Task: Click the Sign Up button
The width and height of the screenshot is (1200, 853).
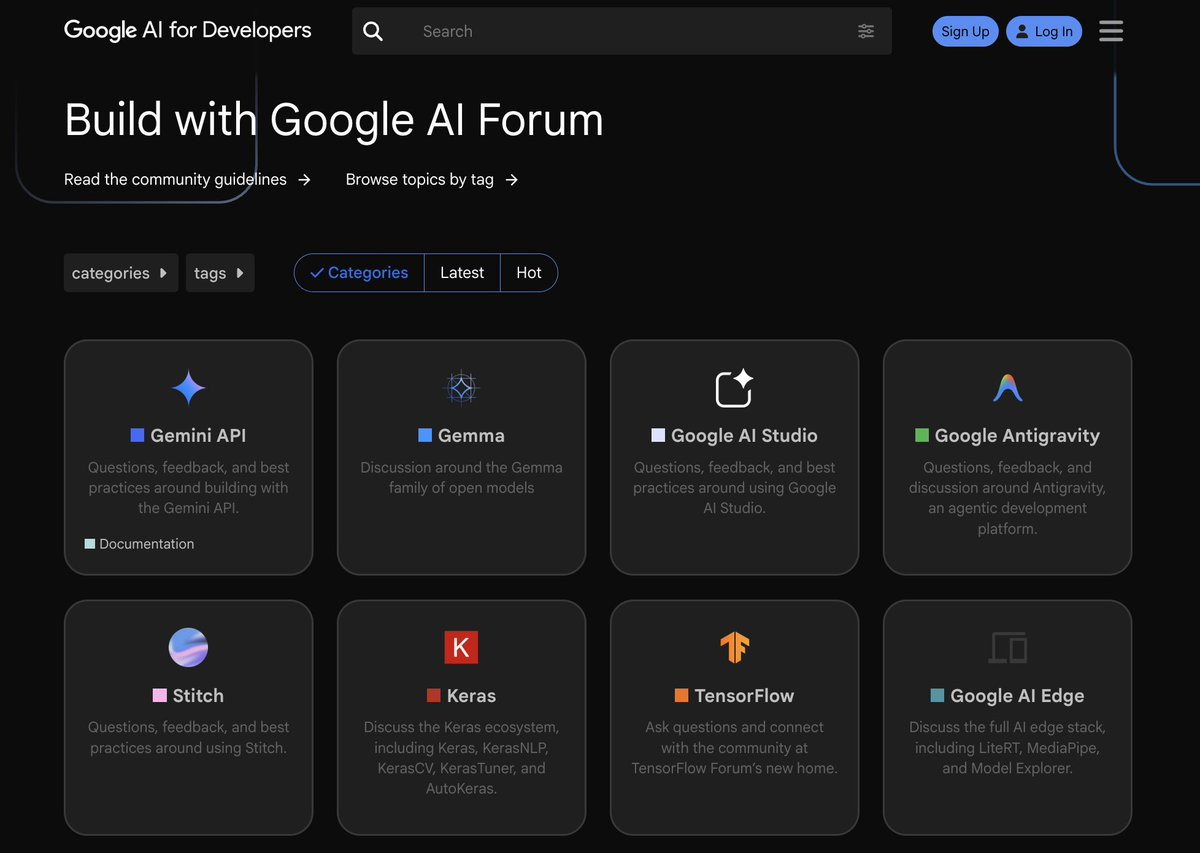Action: tap(965, 31)
